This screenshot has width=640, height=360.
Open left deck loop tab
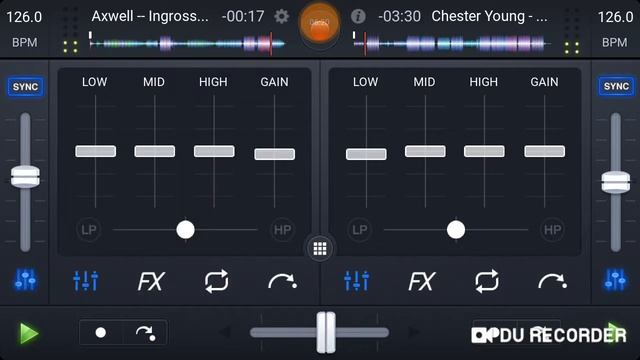point(216,281)
